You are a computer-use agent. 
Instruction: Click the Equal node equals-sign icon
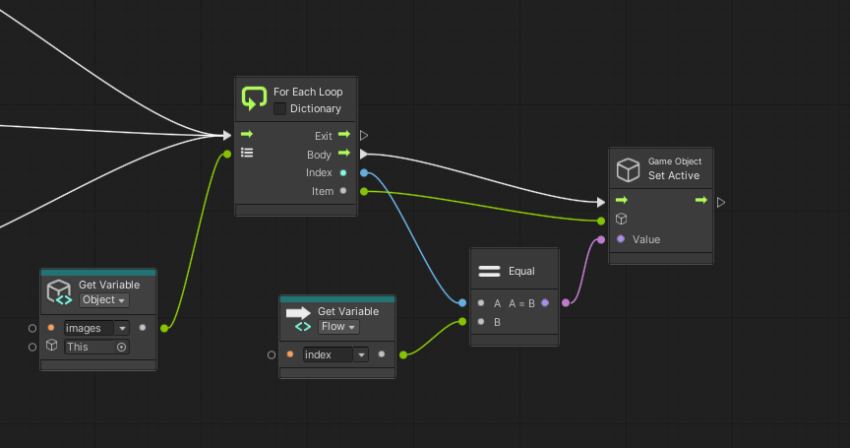click(489, 271)
